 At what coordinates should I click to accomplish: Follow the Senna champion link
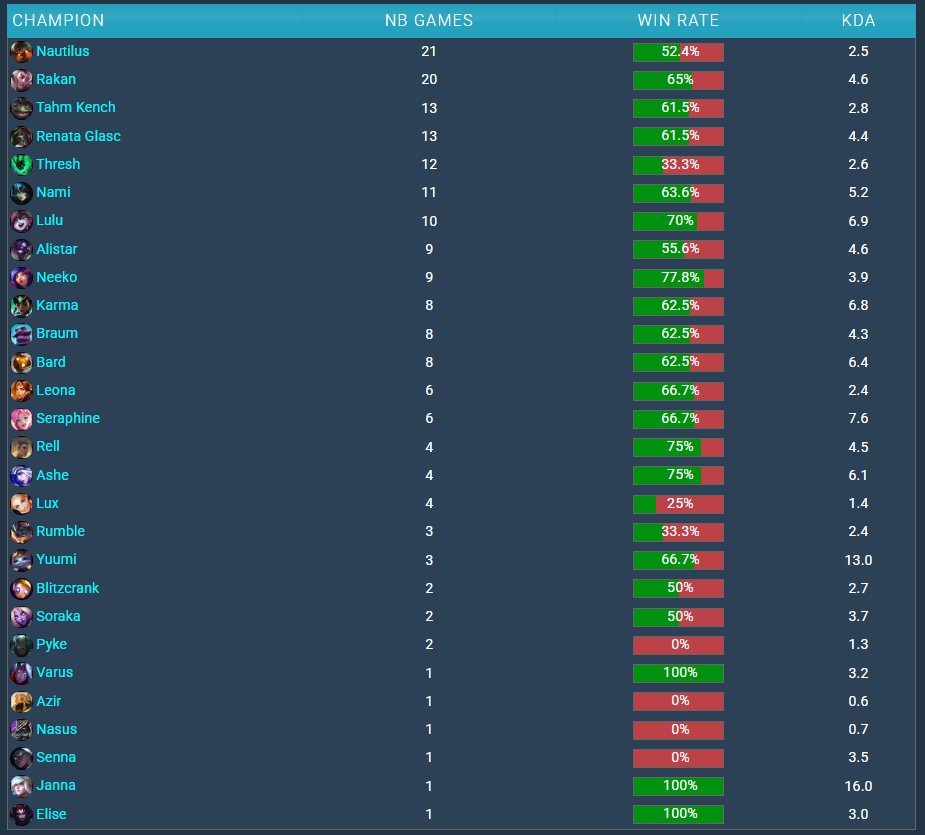pos(56,757)
